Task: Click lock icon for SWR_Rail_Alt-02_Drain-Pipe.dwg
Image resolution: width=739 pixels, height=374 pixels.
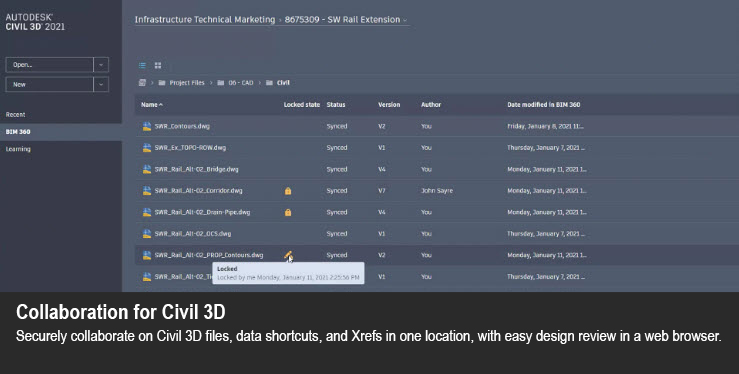Action: tap(288, 212)
